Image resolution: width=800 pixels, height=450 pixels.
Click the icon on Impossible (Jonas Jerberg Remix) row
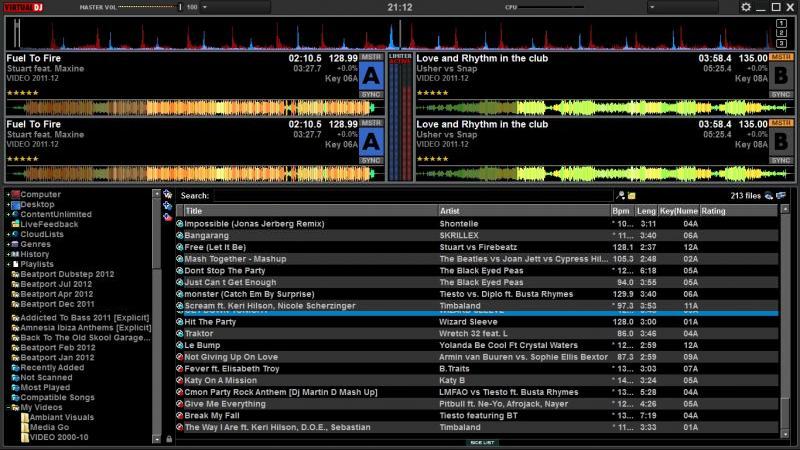(x=180, y=224)
